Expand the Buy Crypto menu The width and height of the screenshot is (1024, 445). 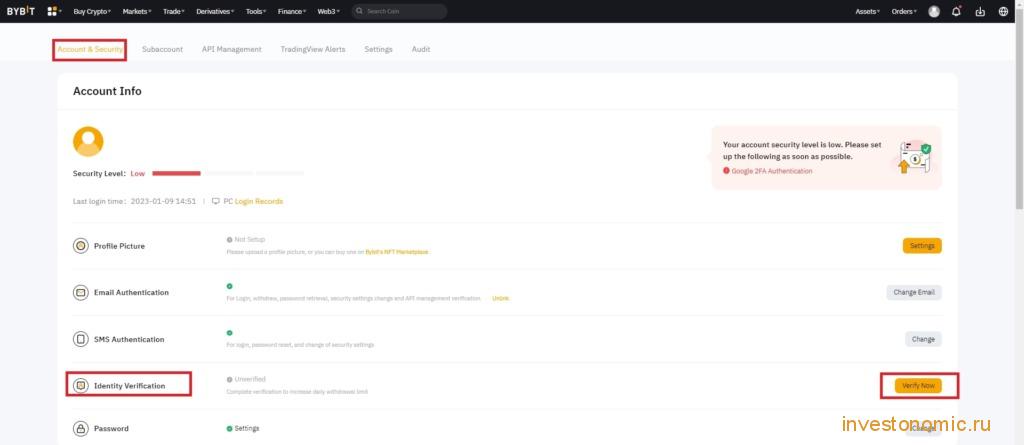coord(91,11)
